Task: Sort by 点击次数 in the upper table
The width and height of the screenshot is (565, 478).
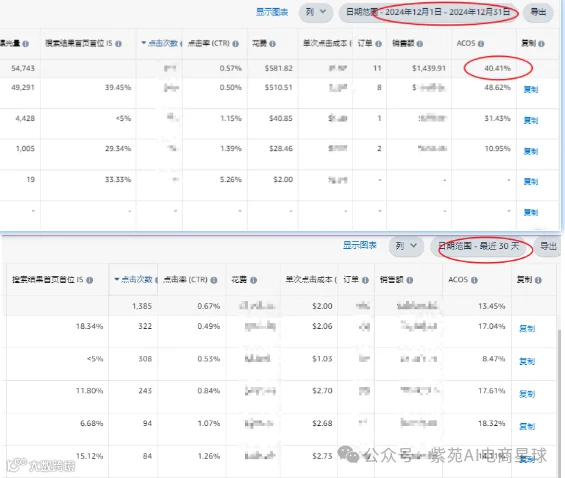Action: (x=160, y=43)
